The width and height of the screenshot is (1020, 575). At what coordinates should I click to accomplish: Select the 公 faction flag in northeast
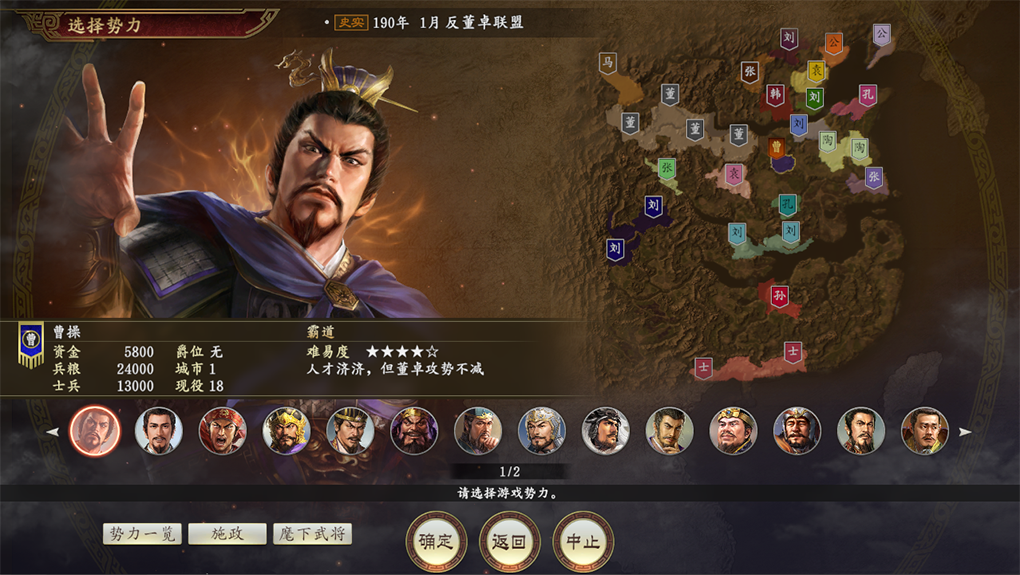pos(881,34)
